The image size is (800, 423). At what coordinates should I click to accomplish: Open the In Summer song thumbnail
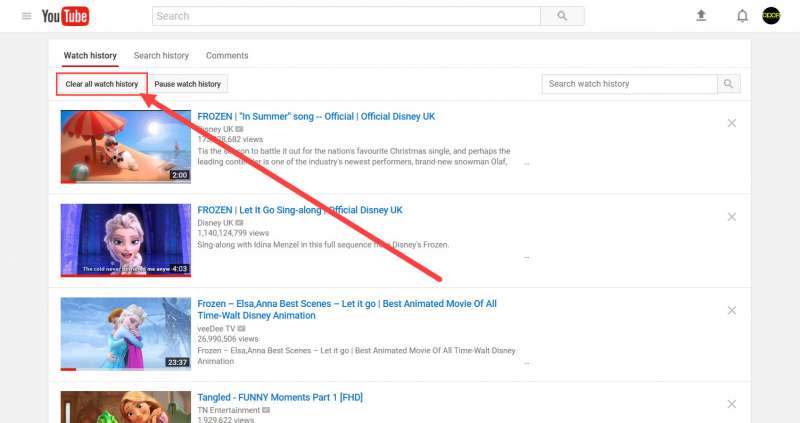tap(126, 146)
